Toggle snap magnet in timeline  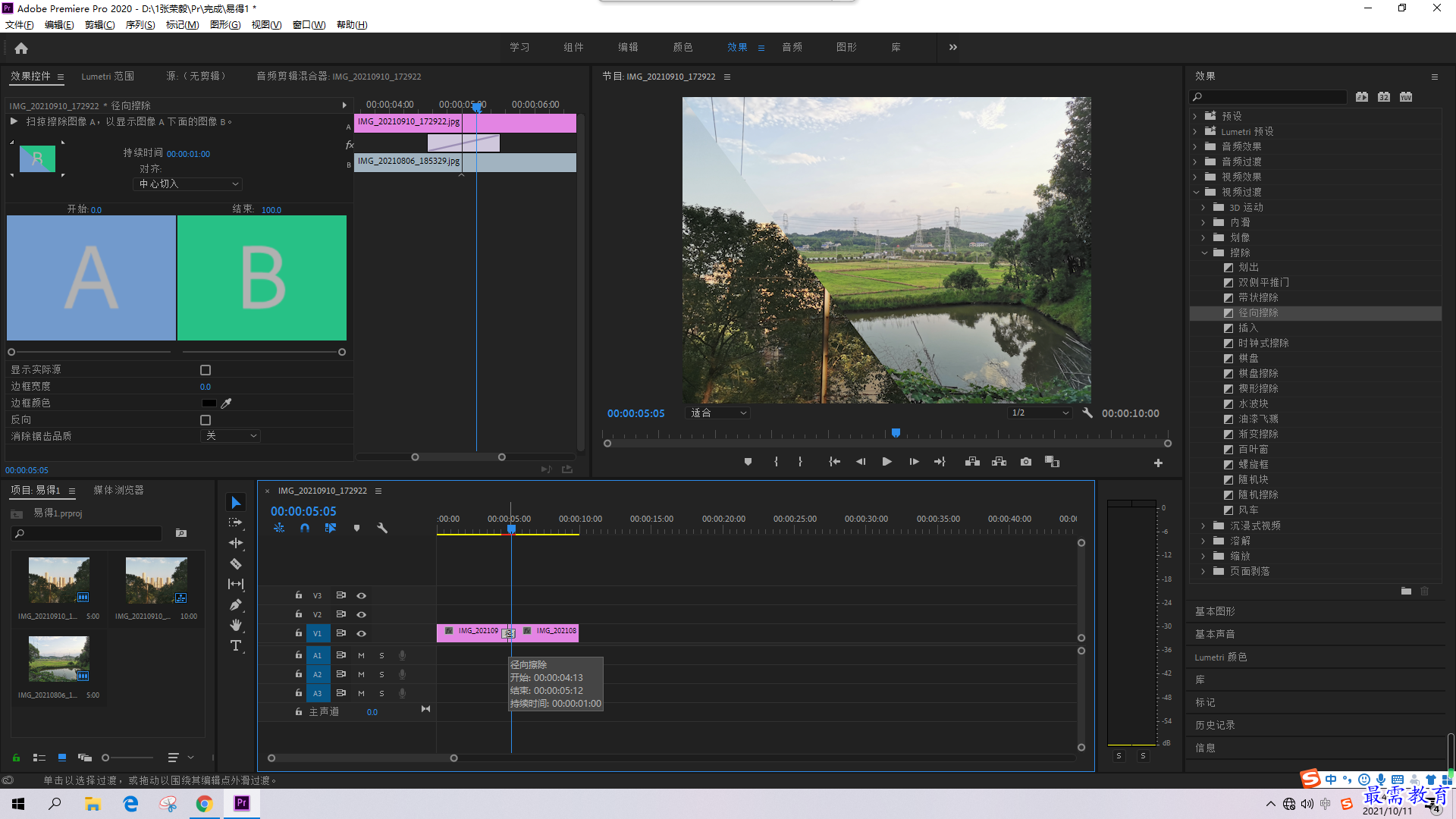coord(305,528)
